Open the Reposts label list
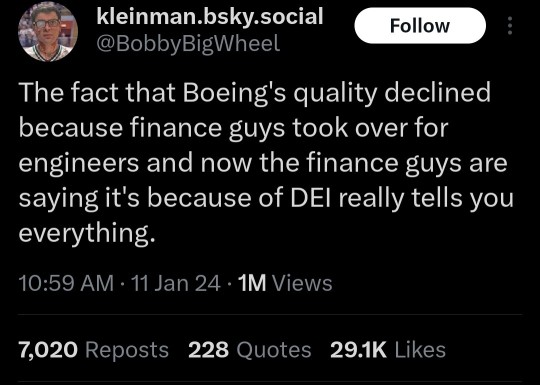Image resolution: width=540 pixels, height=385 pixels. [127, 350]
